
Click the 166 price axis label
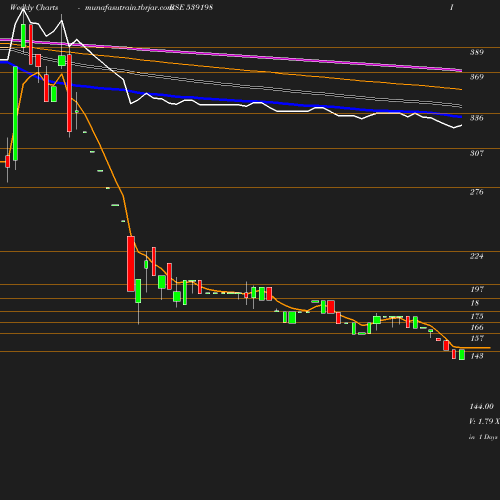(477, 327)
